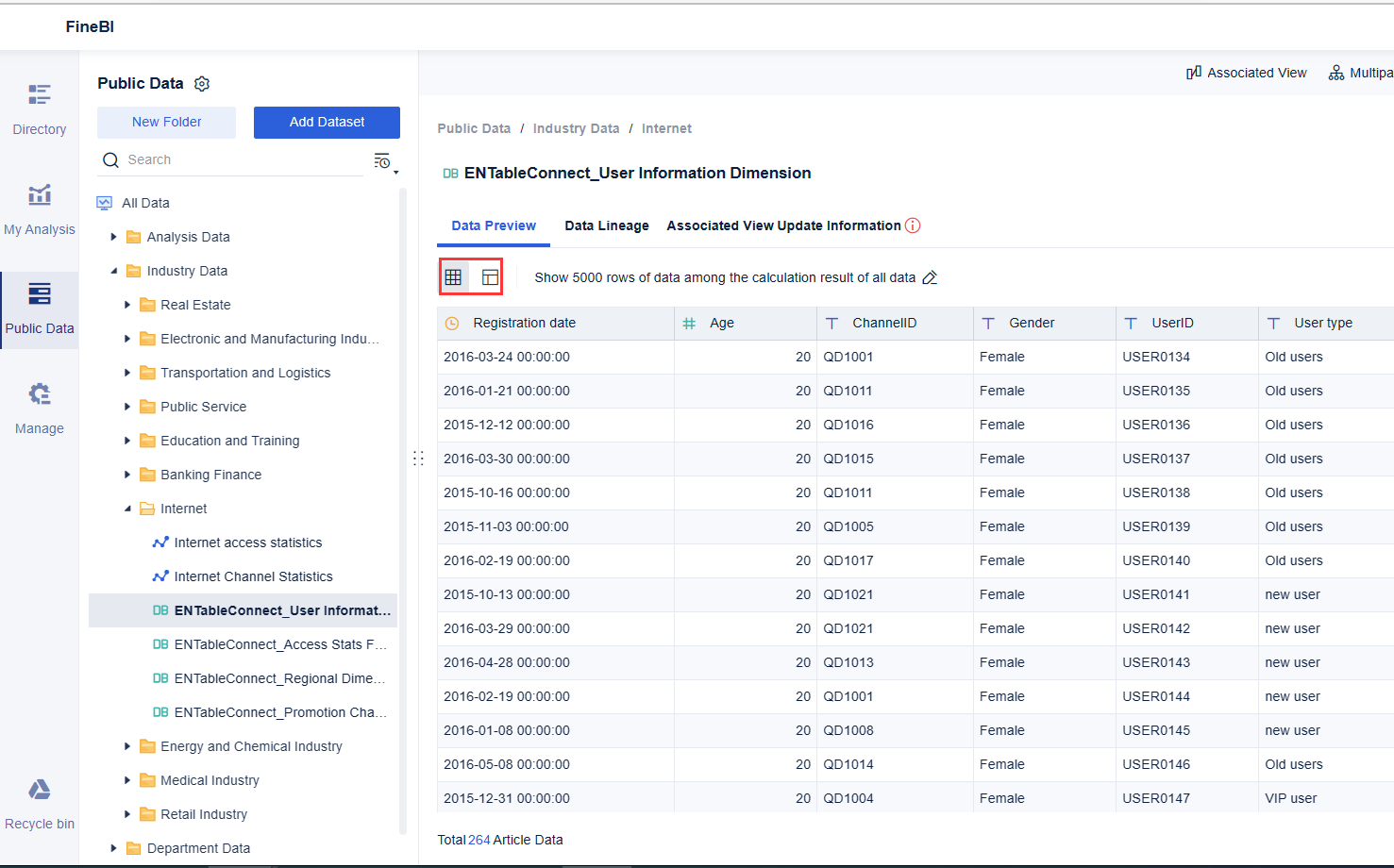Open the Data Lineage tab
The height and width of the screenshot is (868, 1394).
point(607,225)
